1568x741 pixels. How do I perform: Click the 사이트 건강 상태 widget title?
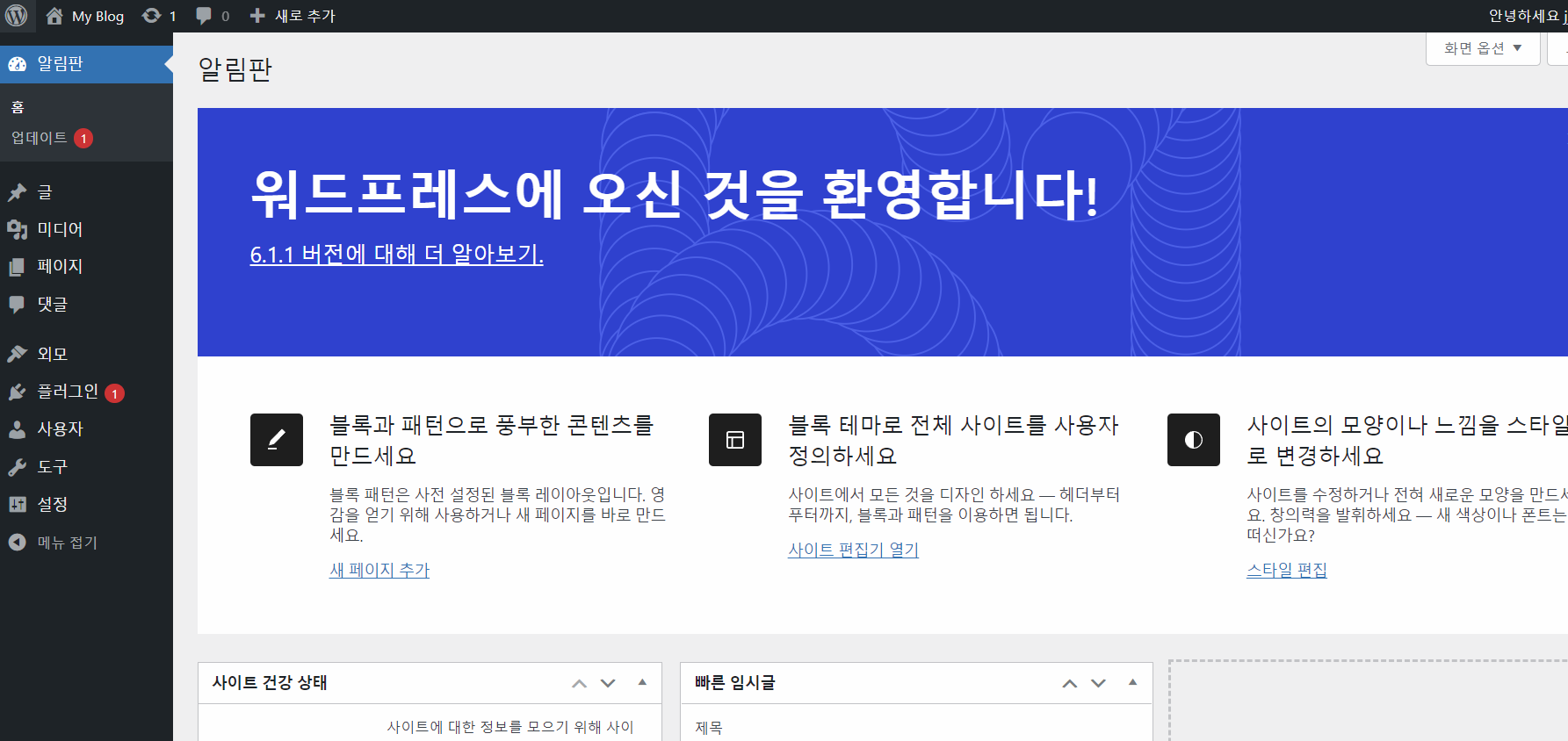(x=270, y=683)
